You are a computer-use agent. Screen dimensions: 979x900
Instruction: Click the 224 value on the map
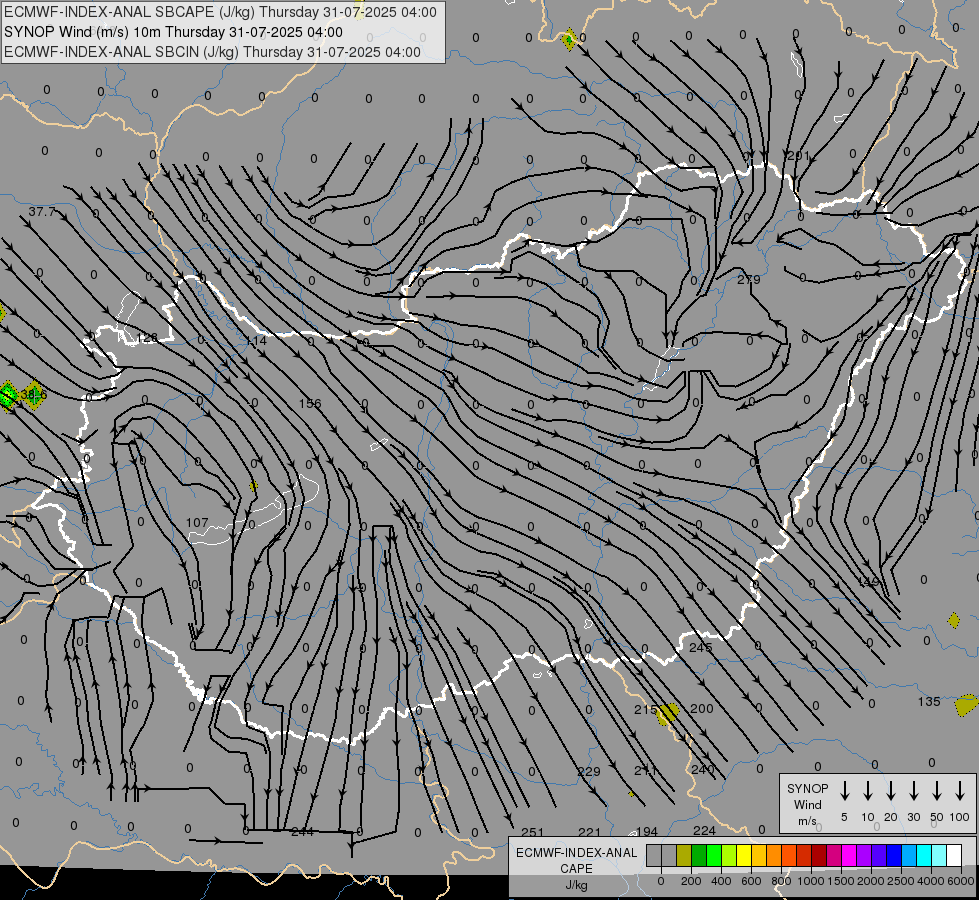pos(704,830)
